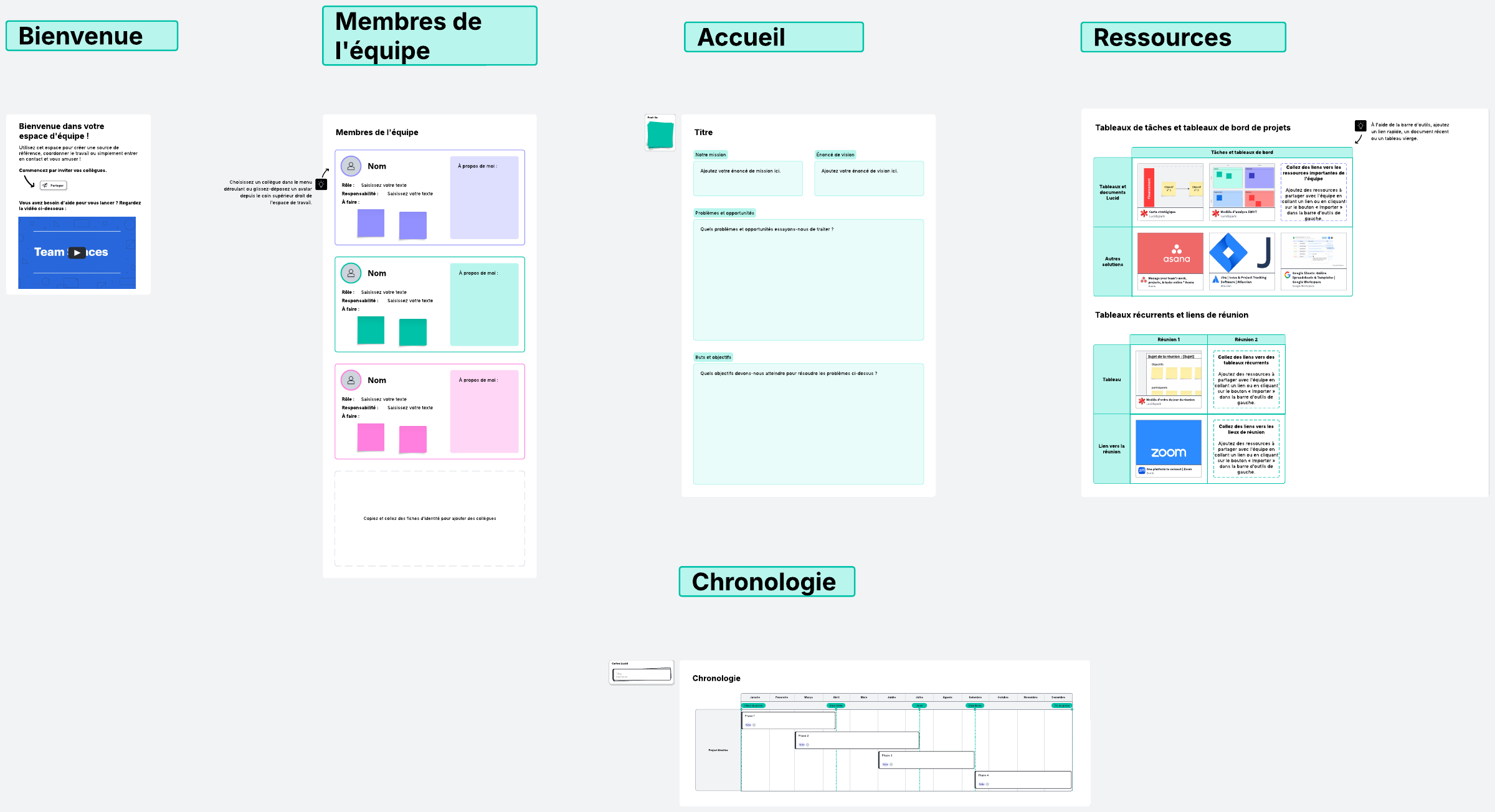Select first purple sticky note
This screenshot has height=812, width=1495.
click(x=371, y=223)
